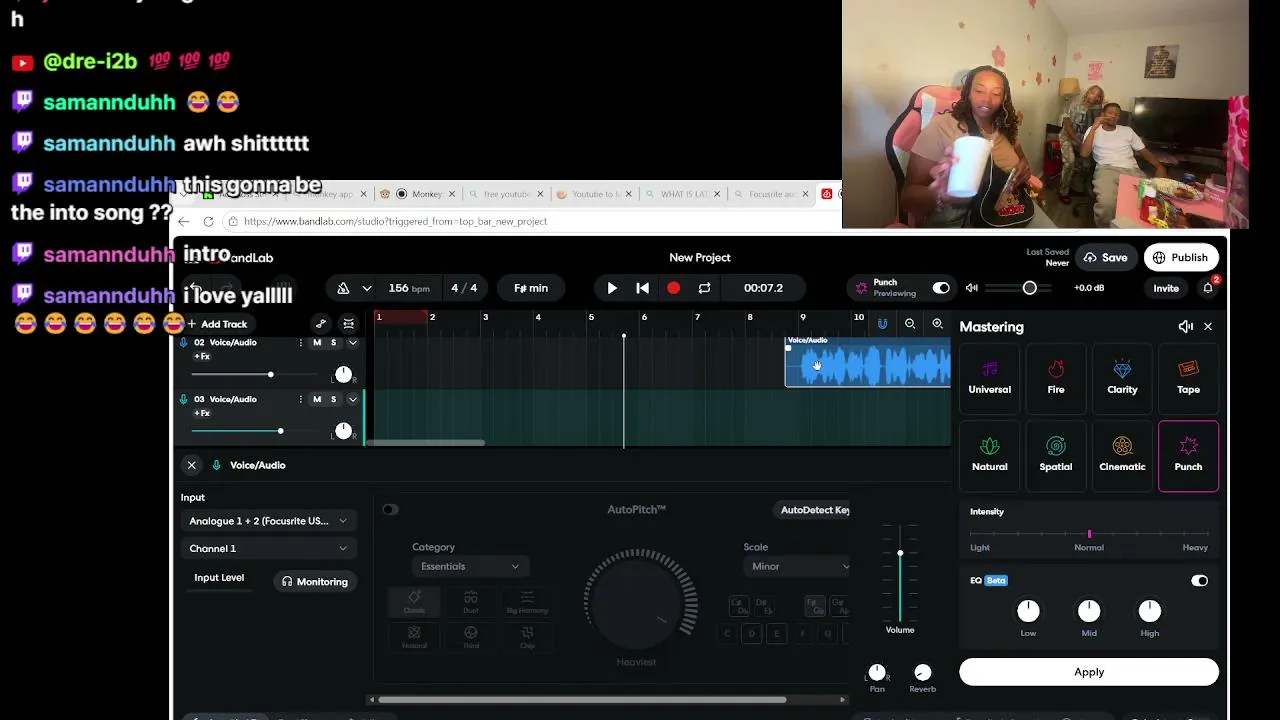Toggle headphone Monitoring
Image resolution: width=1280 pixels, height=720 pixels.
click(315, 582)
